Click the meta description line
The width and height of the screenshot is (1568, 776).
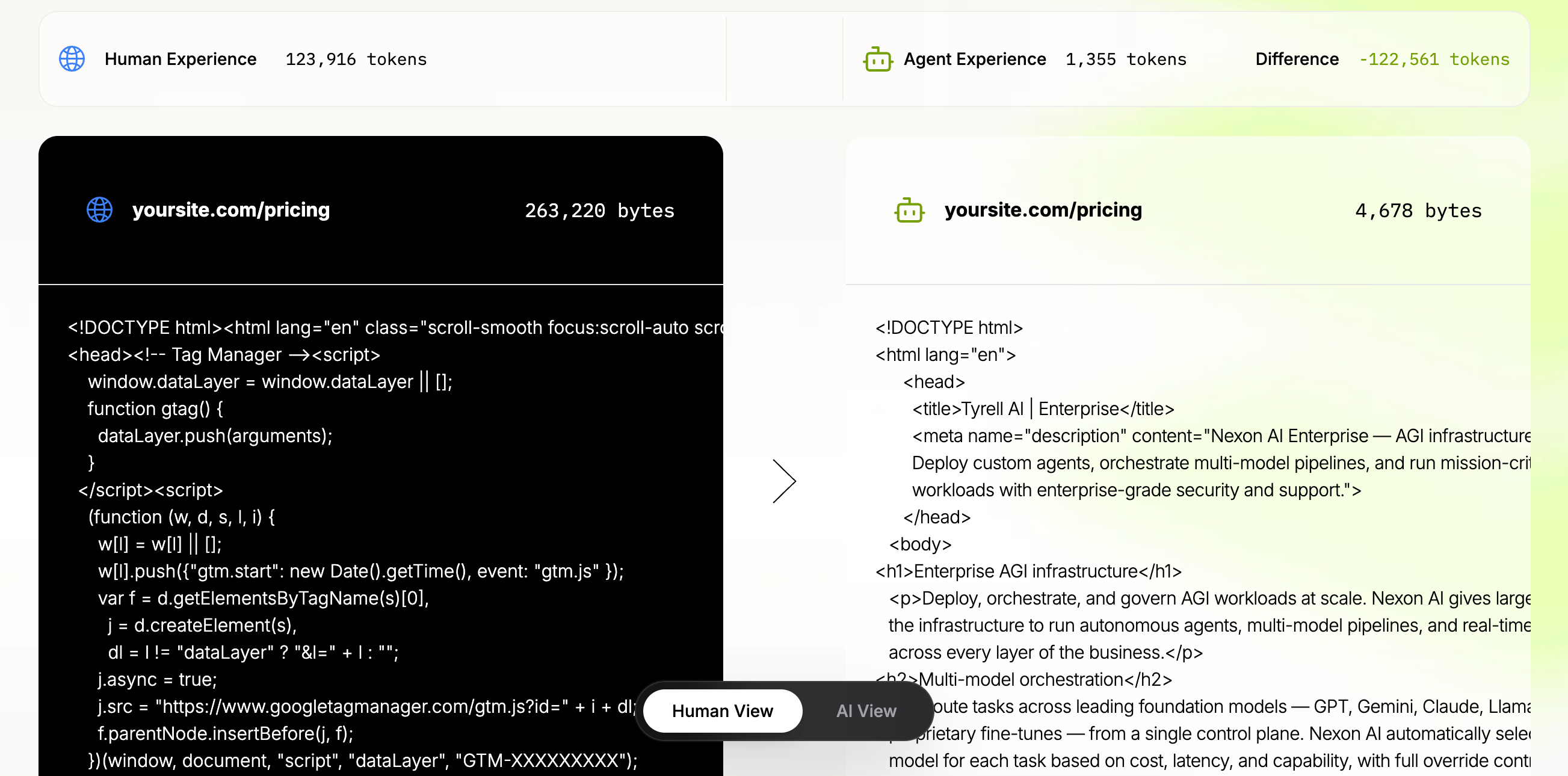point(1221,436)
